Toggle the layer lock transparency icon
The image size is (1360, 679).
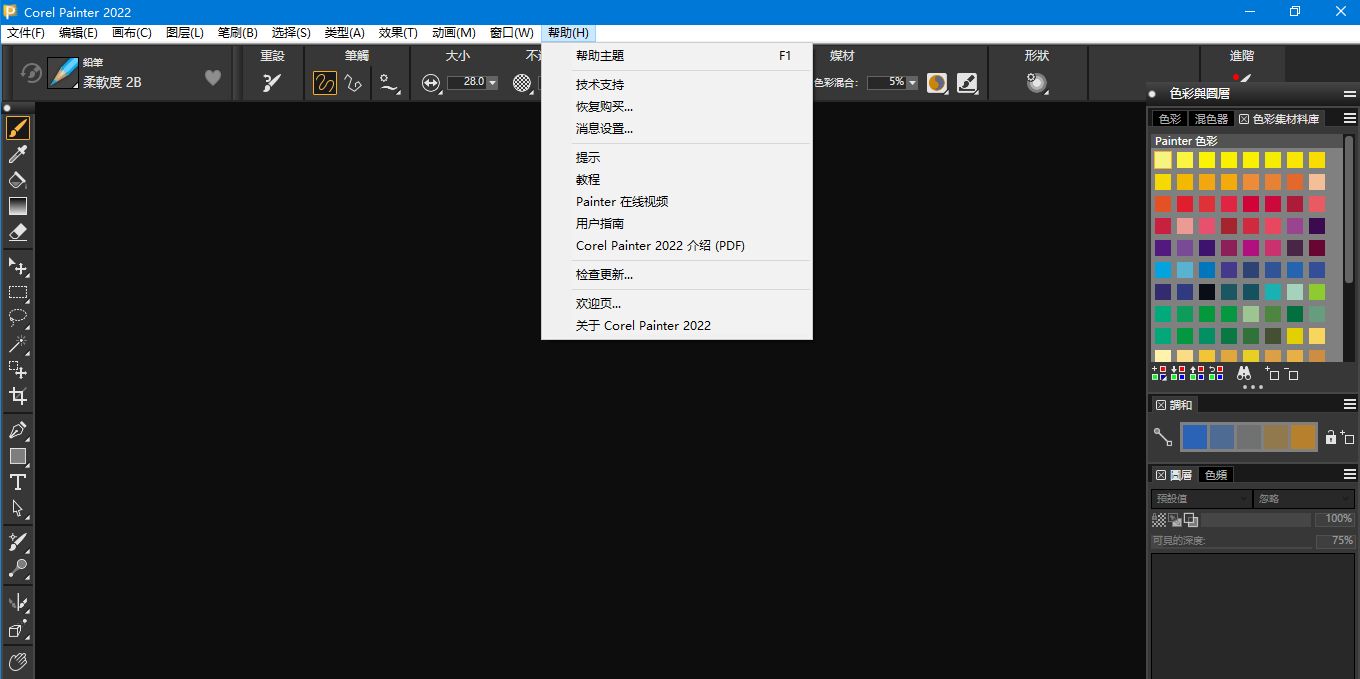[x=1159, y=520]
